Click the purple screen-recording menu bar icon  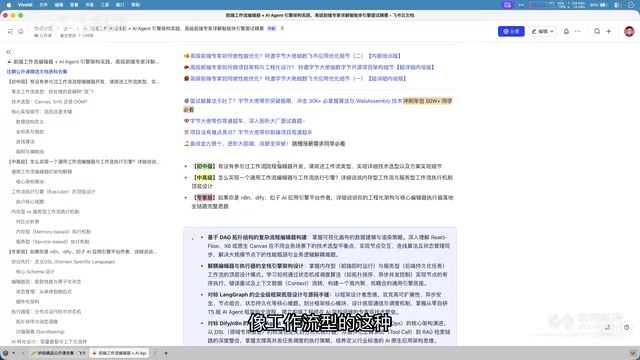(x=507, y=5)
